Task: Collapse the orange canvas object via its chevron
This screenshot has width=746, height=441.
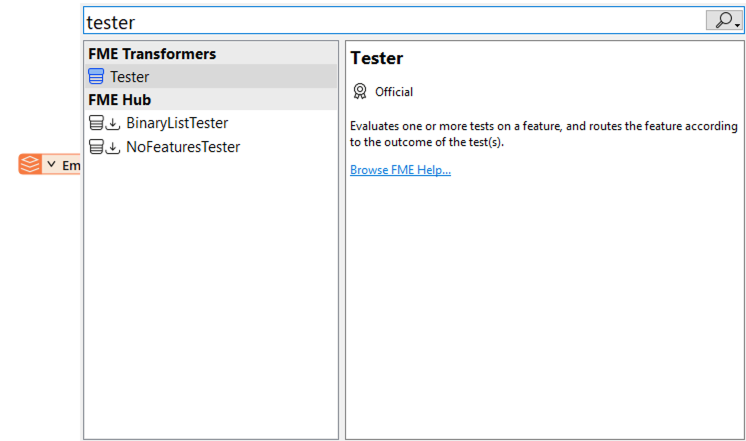Action: [x=51, y=164]
